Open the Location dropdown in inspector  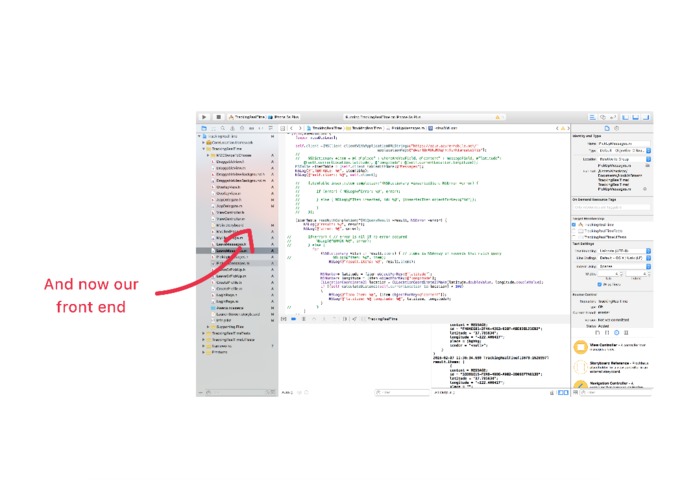click(625, 159)
